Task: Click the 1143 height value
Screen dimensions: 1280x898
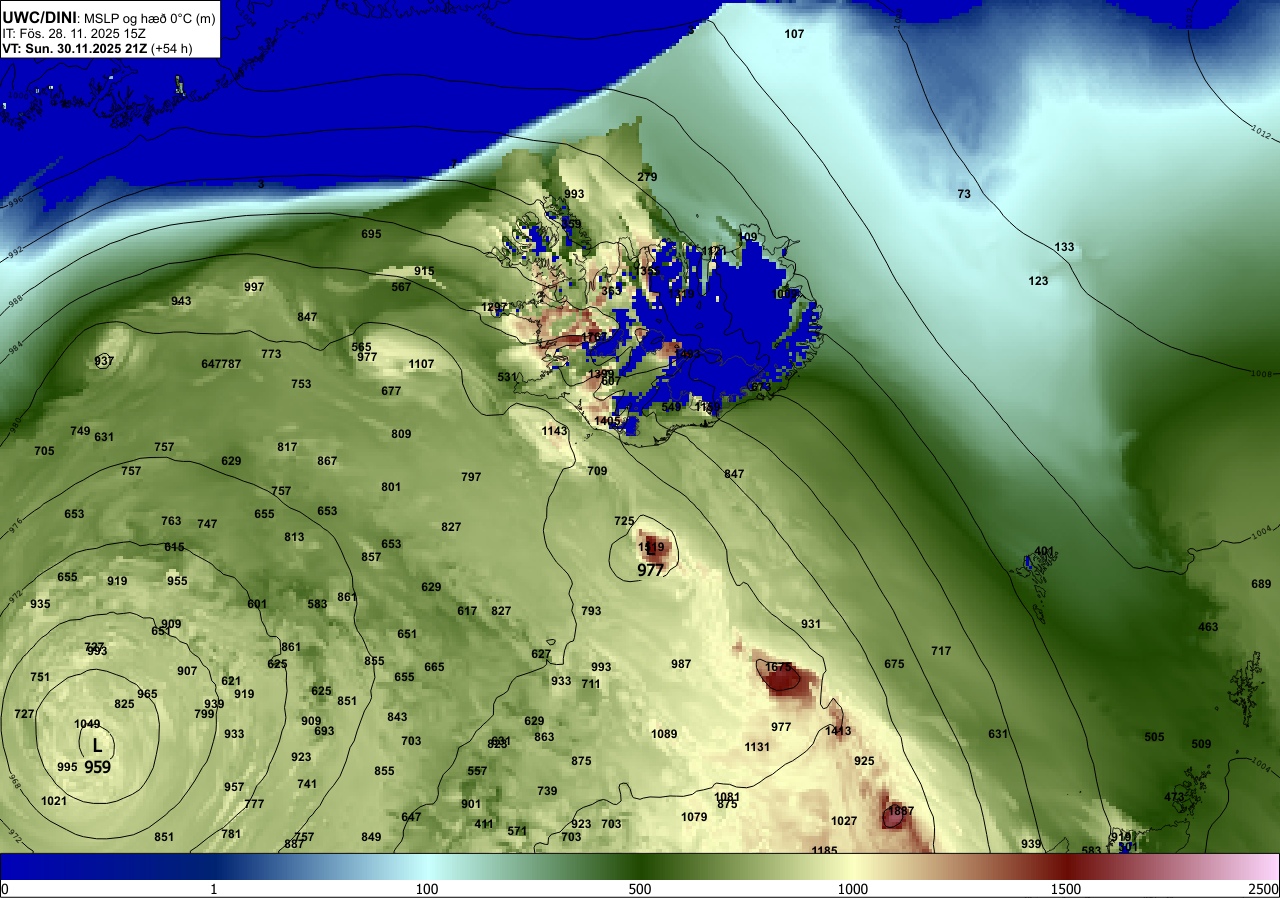Action: [x=554, y=431]
